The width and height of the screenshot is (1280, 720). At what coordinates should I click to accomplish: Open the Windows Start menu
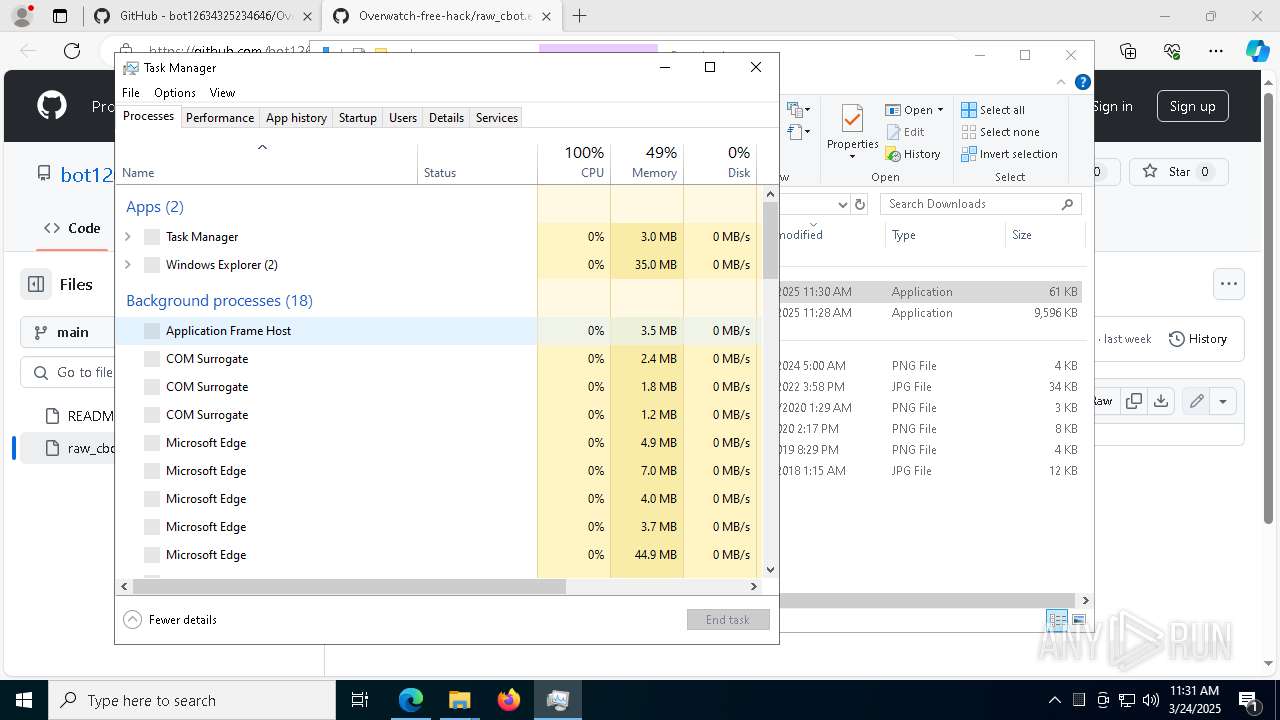click(x=24, y=700)
